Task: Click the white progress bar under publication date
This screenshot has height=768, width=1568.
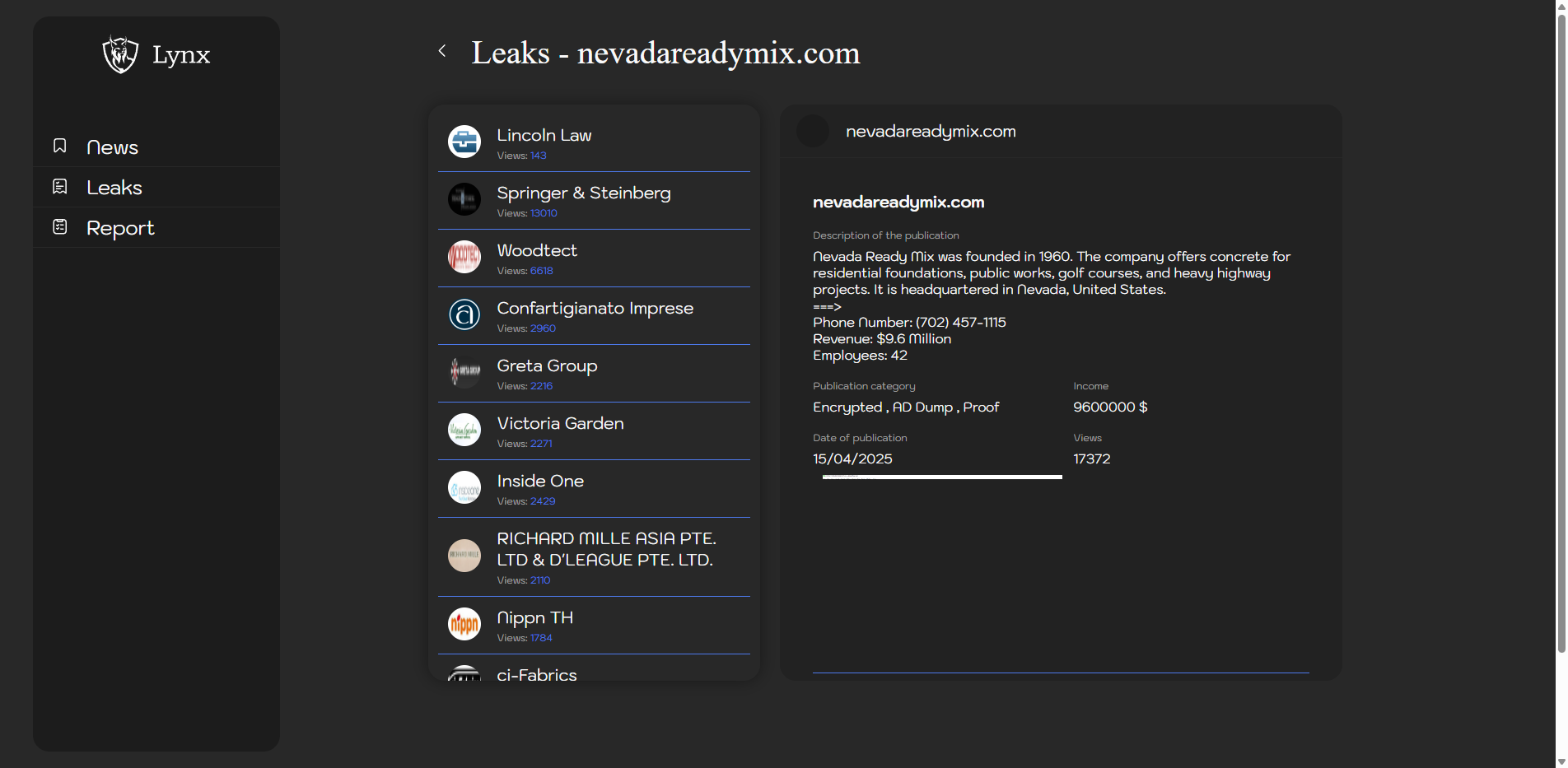Action: pyautogui.click(x=941, y=477)
